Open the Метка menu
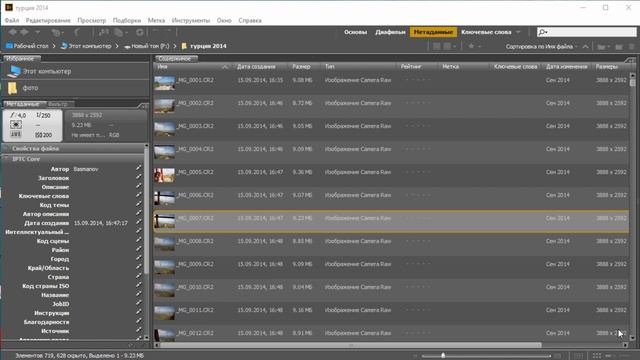The image size is (640, 360). point(156,20)
